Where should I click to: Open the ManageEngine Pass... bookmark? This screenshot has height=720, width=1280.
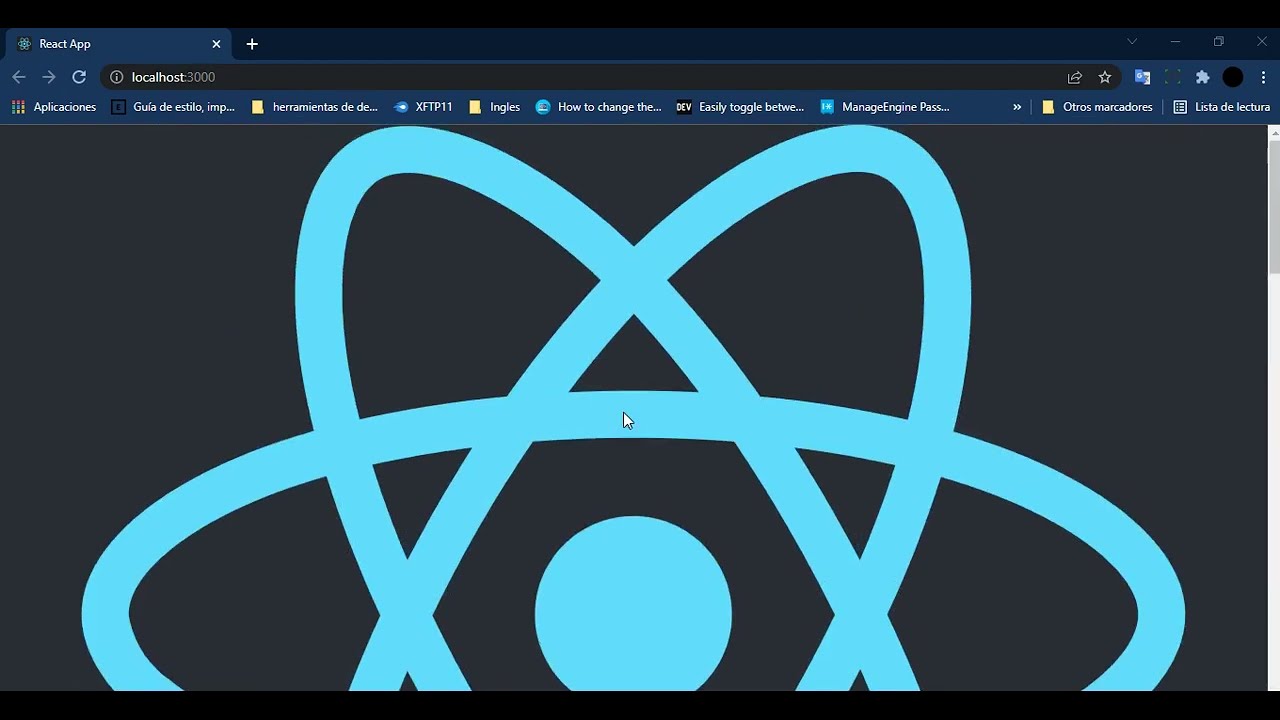[x=885, y=107]
